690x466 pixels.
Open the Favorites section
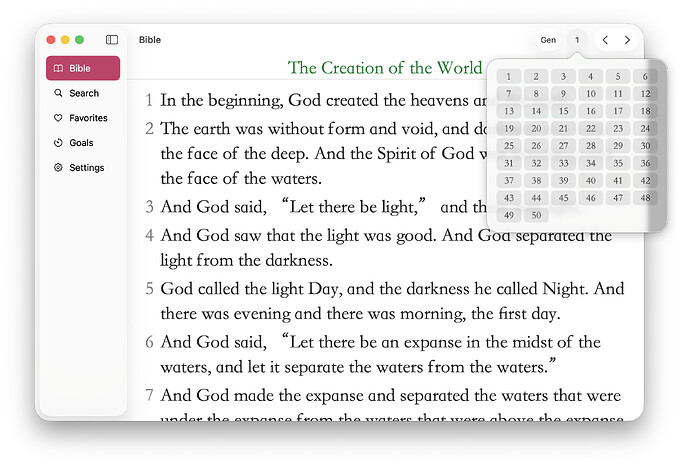click(88, 118)
